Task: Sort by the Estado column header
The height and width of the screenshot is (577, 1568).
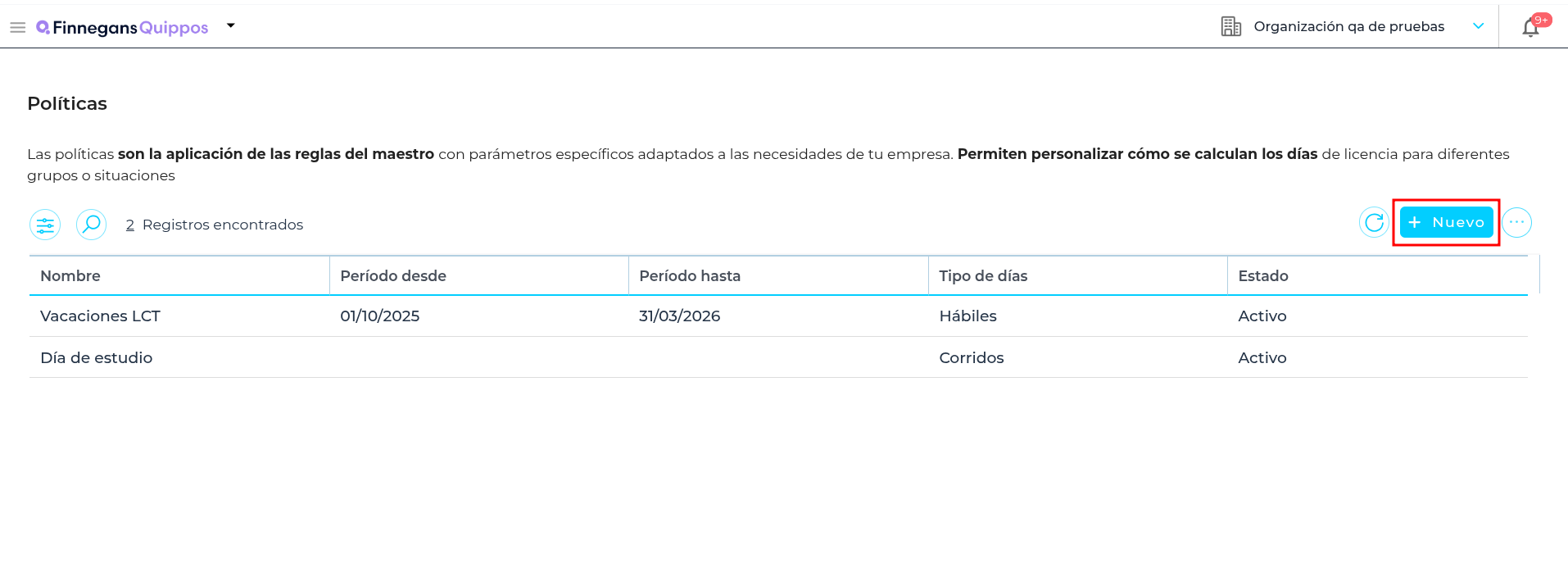Action: click(1263, 276)
